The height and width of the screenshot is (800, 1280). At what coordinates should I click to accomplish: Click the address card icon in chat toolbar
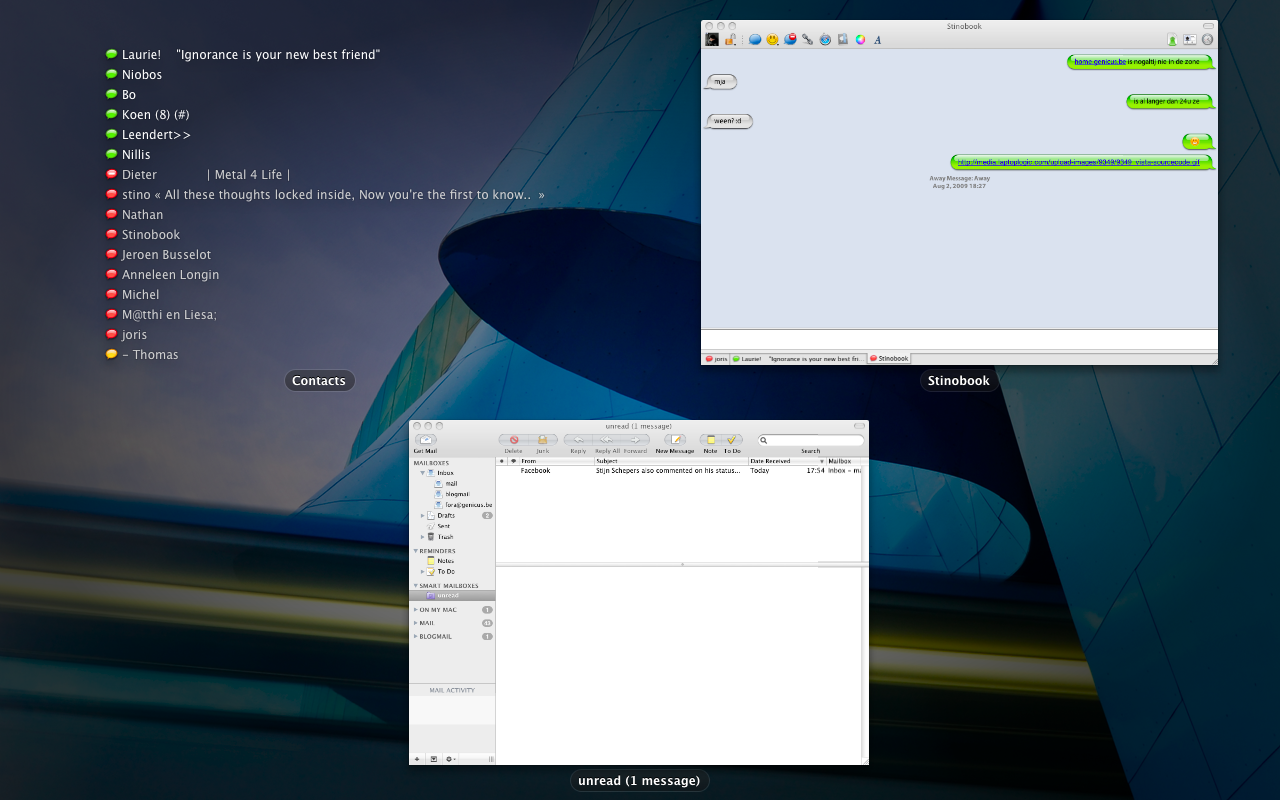click(1189, 40)
